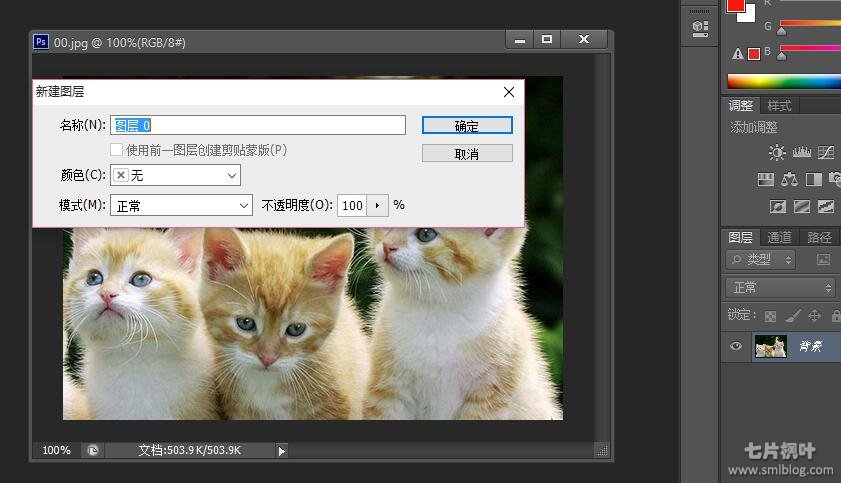The height and width of the screenshot is (483, 841).
Task: Click the lock position move icon
Action: (x=814, y=316)
